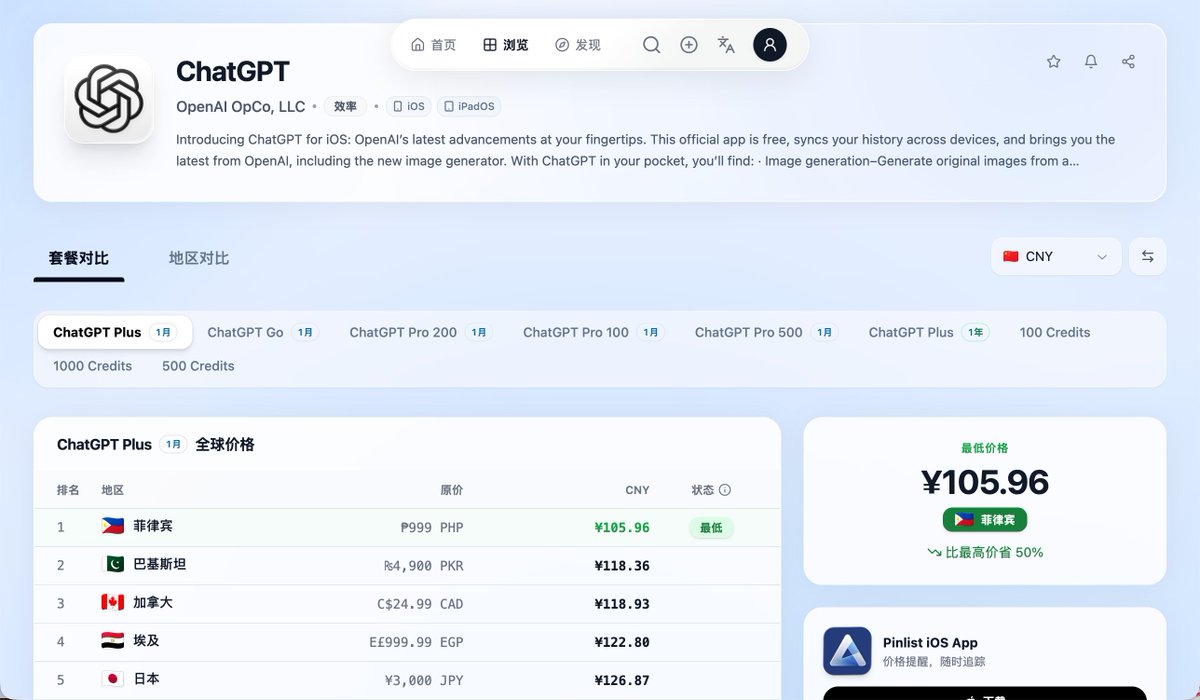Choose the 1000 Credits option
1200x700 pixels.
93,366
